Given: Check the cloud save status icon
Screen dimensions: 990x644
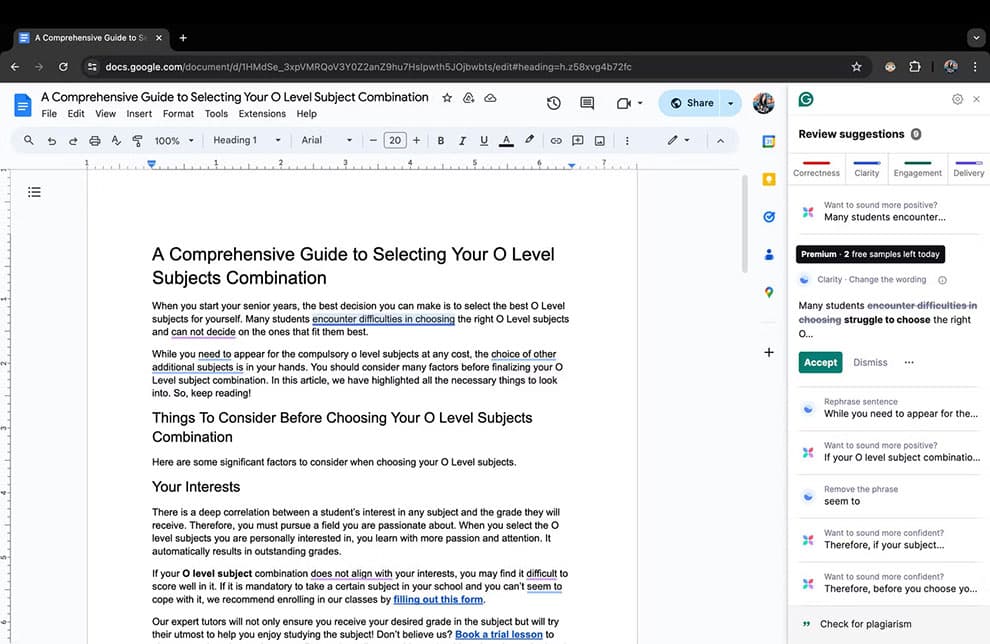Looking at the screenshot, I should 490,98.
